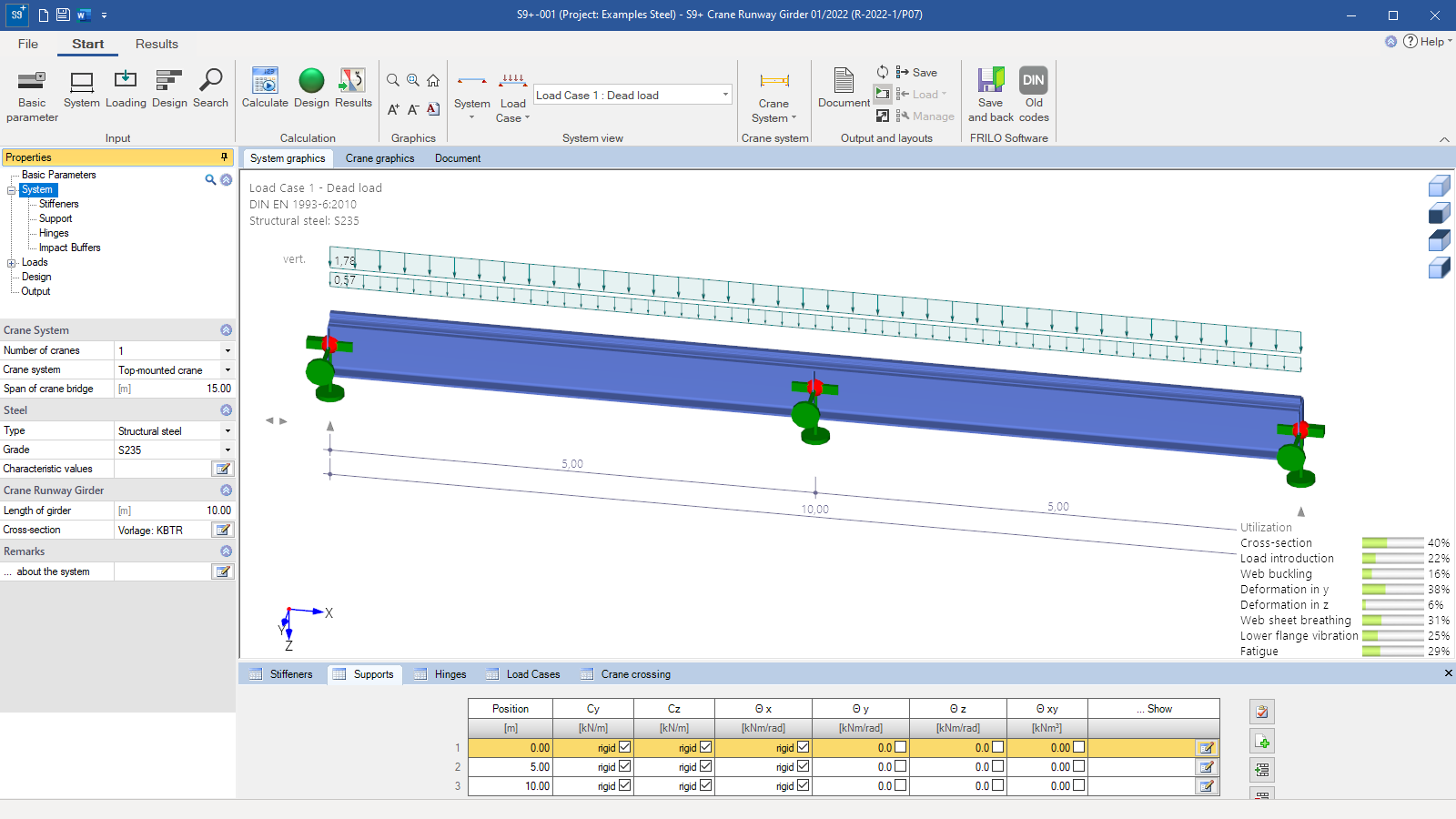The width and height of the screenshot is (1456, 819).
Task: Collapse the System tree node
Action: point(12,190)
